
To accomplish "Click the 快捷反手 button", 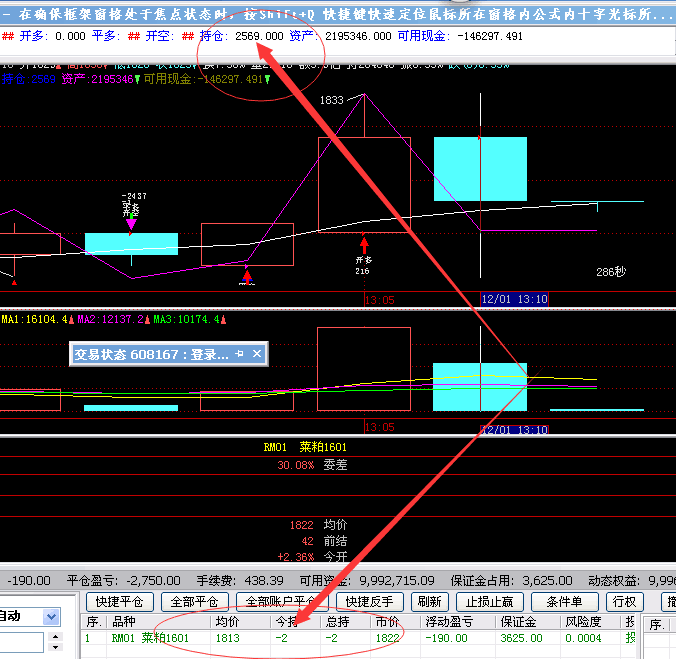I will click(370, 602).
